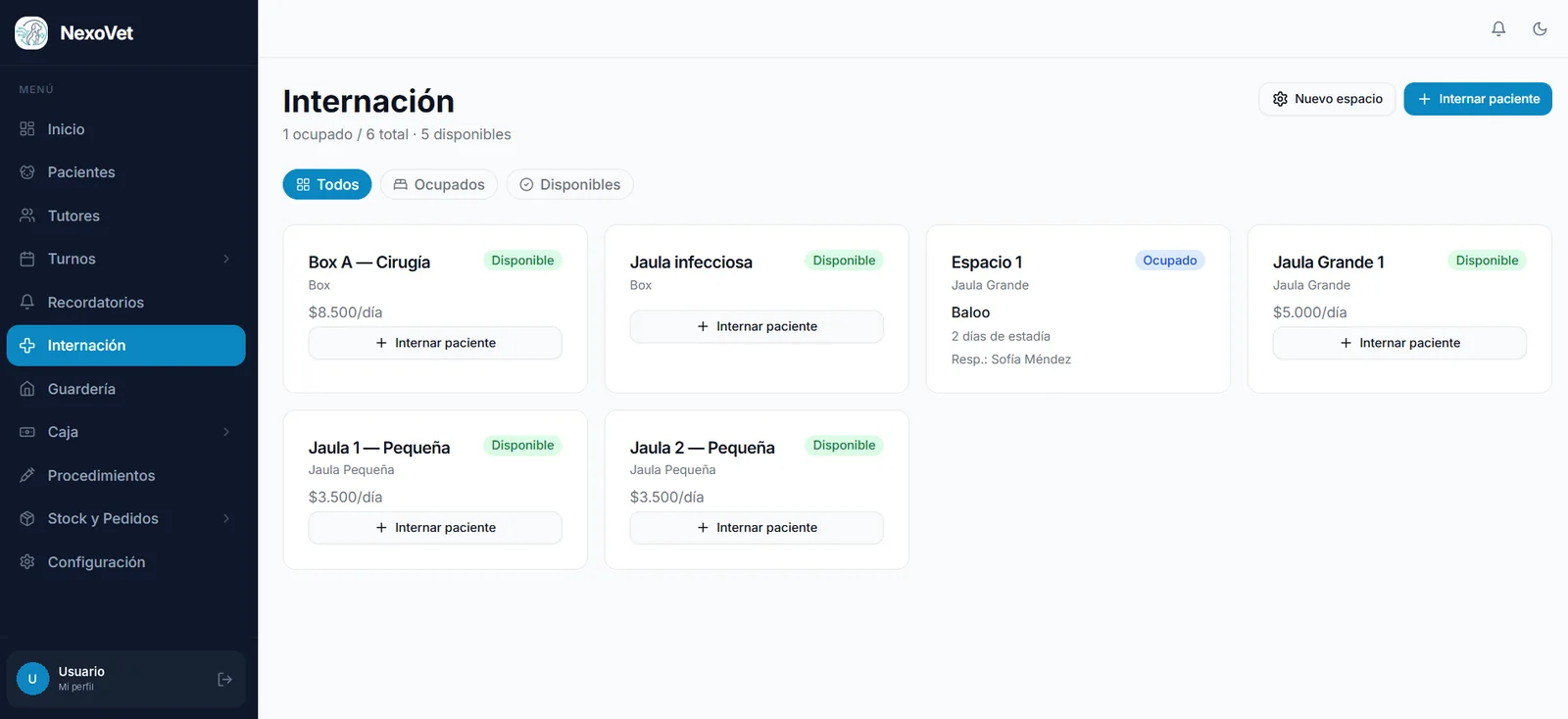Select the Todos filter tab

(327, 184)
